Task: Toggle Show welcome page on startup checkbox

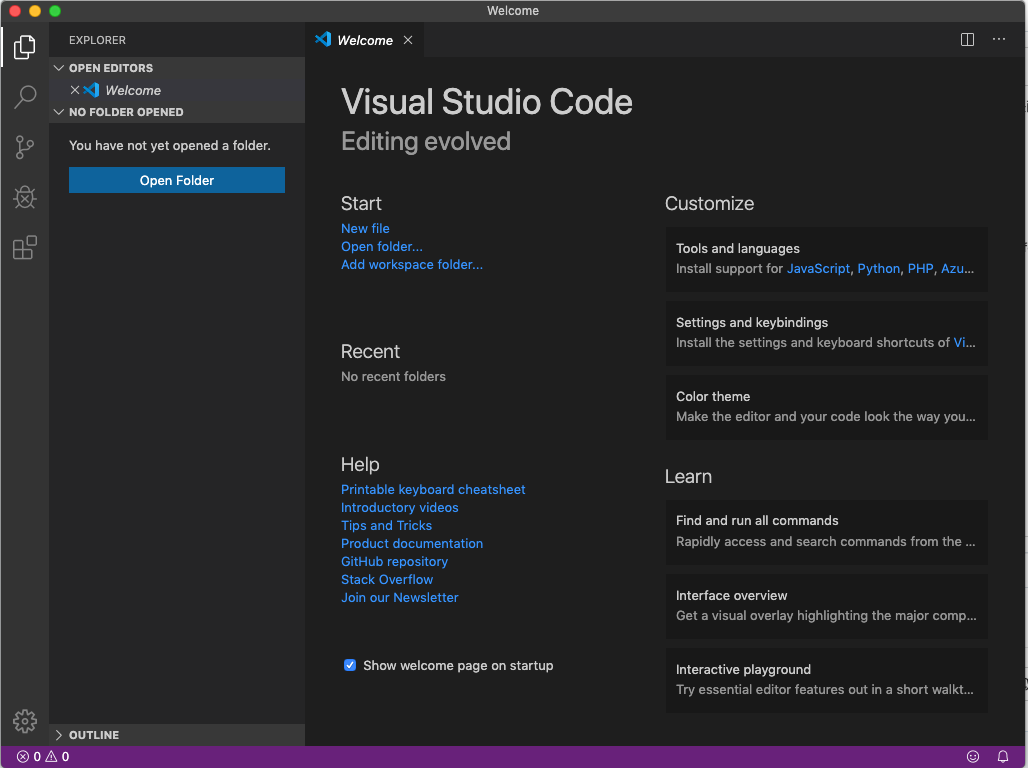Action: (x=350, y=665)
